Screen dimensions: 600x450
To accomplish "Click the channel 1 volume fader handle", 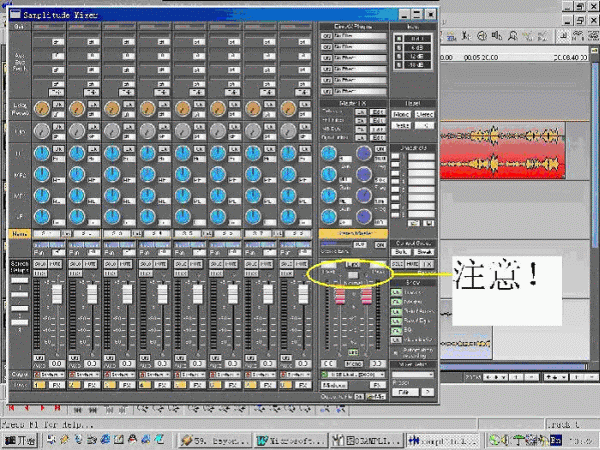I will point(57,294).
